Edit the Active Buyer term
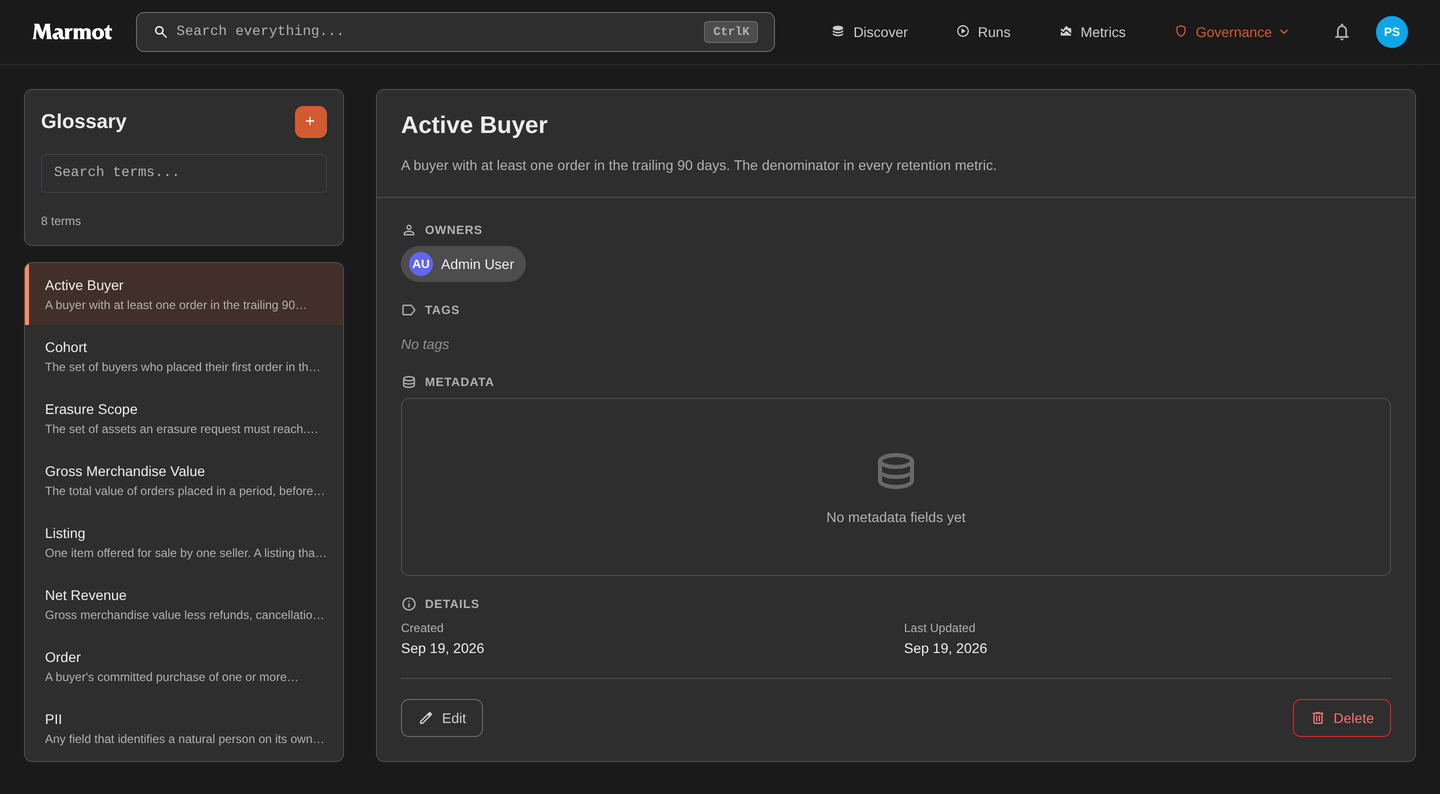This screenshot has width=1440, height=794. [442, 718]
